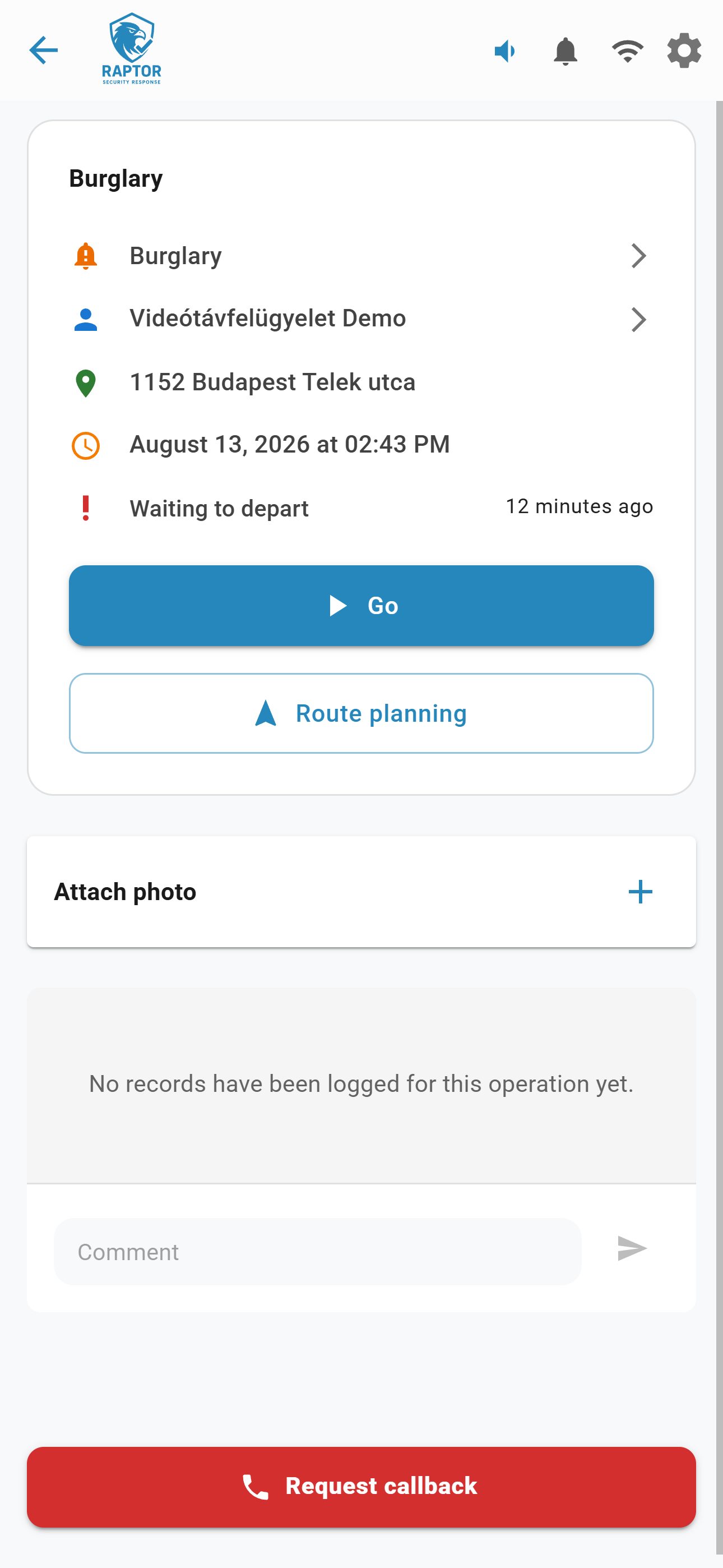Viewport: 723px width, 1568px height.
Task: Focus the Comment input field
Action: pos(318,1252)
